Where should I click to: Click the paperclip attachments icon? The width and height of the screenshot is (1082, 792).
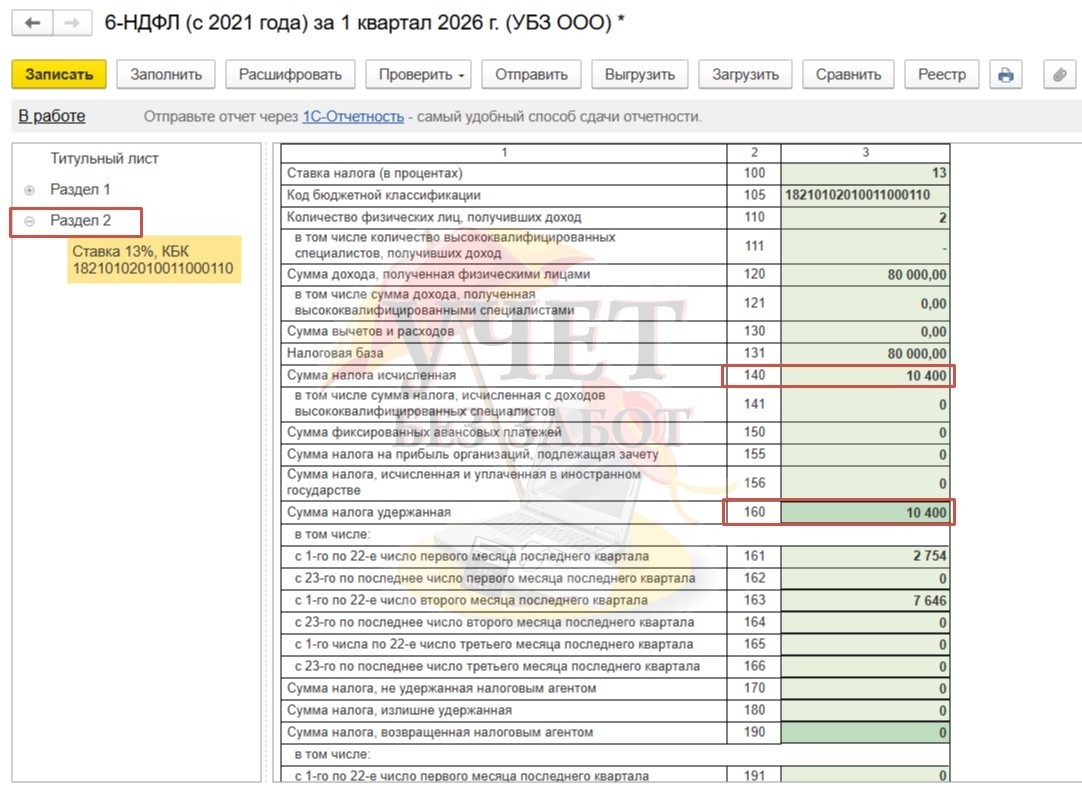[x=1056, y=74]
